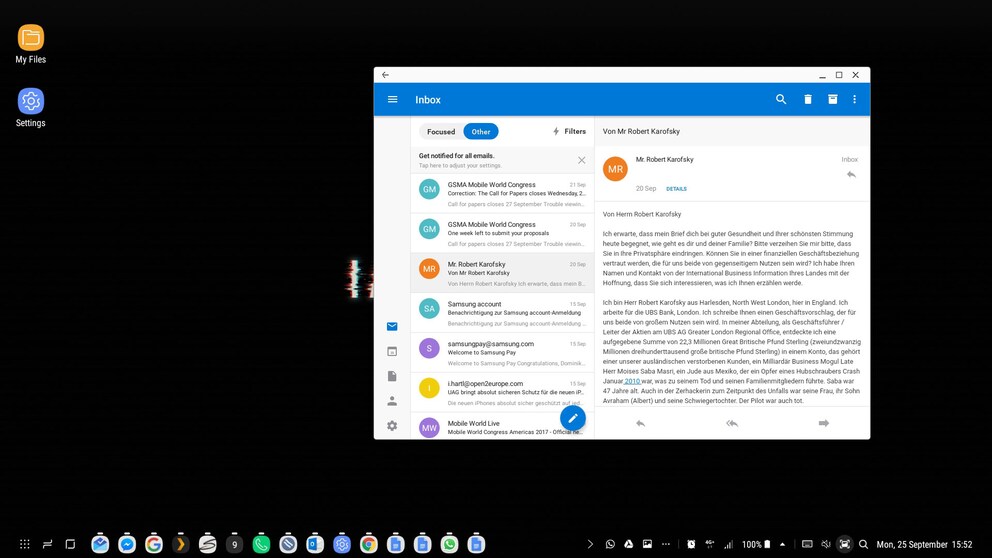Switch to the Focused inbox tab
This screenshot has height=558, width=992.
[441, 132]
